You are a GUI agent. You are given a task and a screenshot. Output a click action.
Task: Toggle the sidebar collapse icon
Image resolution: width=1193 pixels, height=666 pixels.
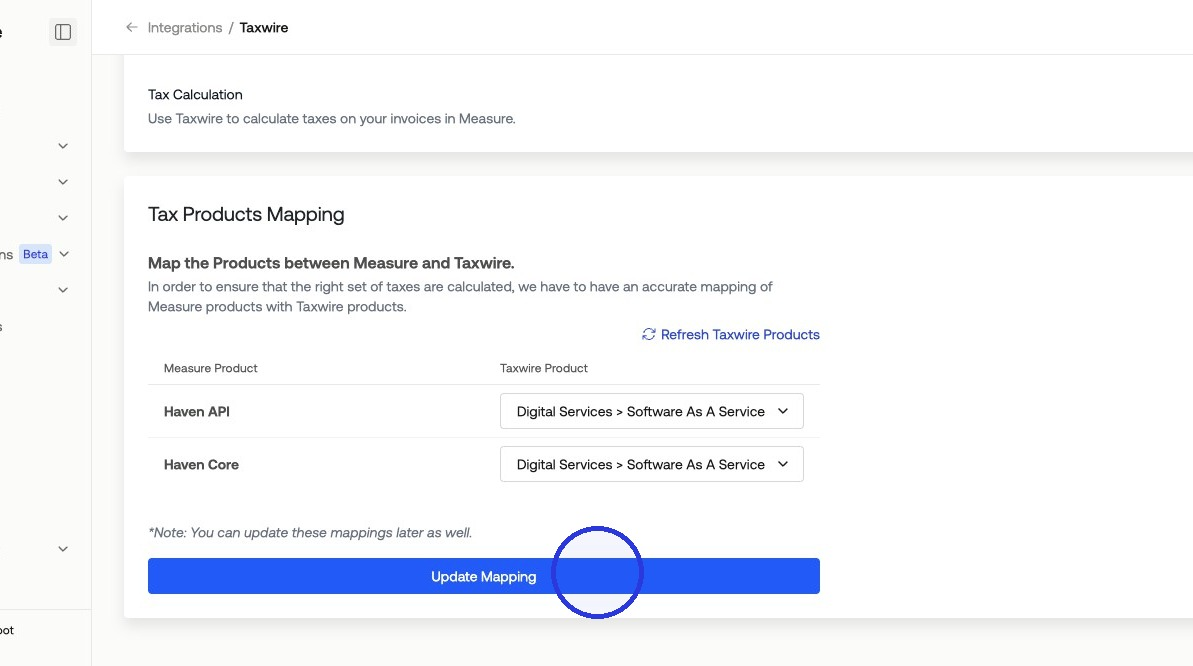click(63, 32)
